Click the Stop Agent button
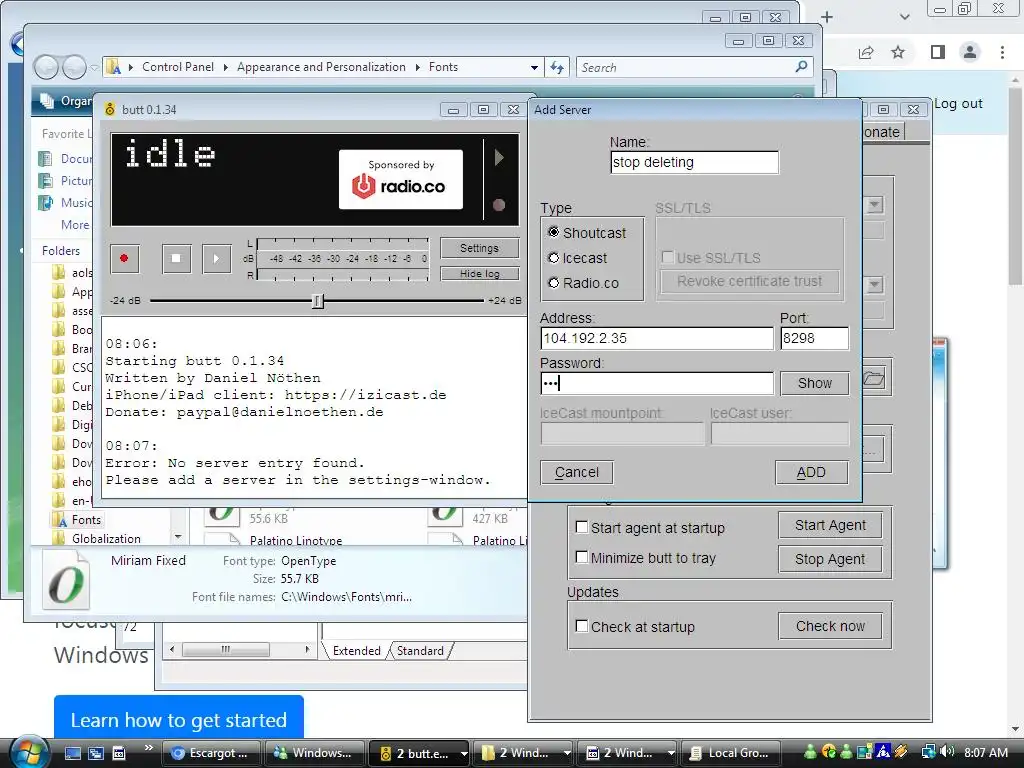The width and height of the screenshot is (1024, 768). (x=830, y=559)
